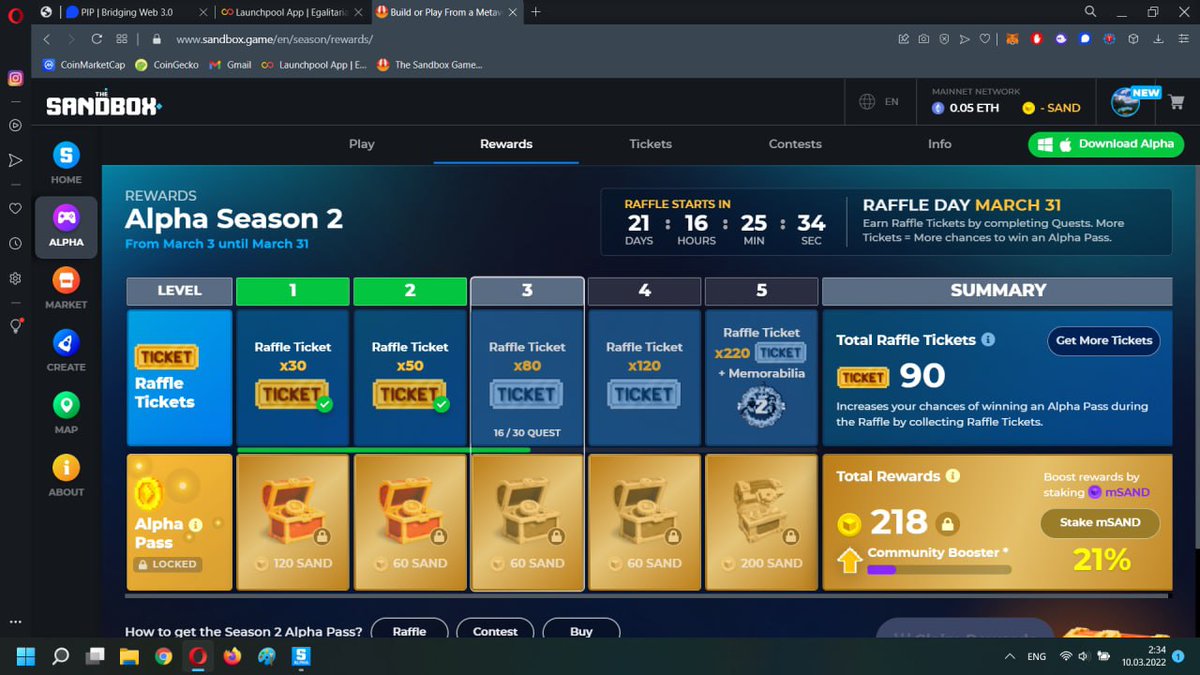Image resolution: width=1200 pixels, height=675 pixels.
Task: Open the Create sidebar icon
Action: (x=66, y=351)
